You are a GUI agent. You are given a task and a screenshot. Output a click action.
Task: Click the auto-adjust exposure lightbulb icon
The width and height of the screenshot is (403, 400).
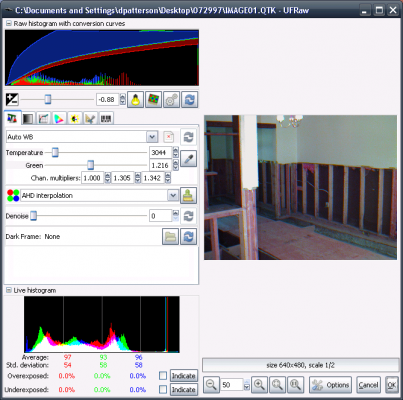(x=135, y=100)
